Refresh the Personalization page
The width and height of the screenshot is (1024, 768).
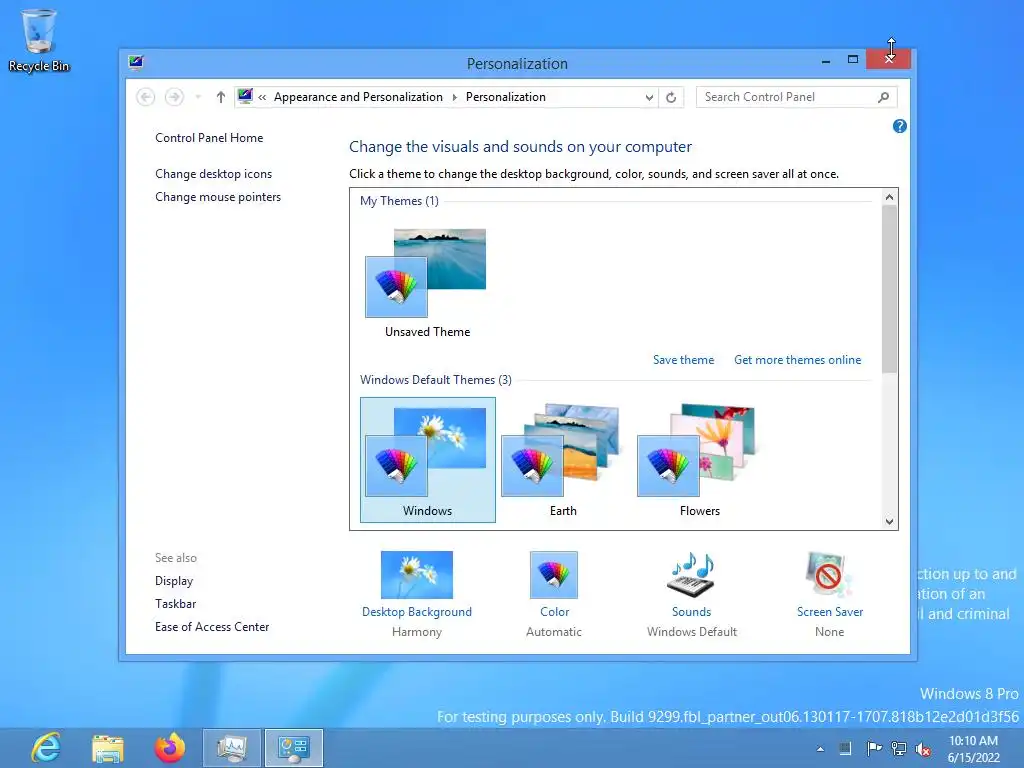pyautogui.click(x=671, y=97)
